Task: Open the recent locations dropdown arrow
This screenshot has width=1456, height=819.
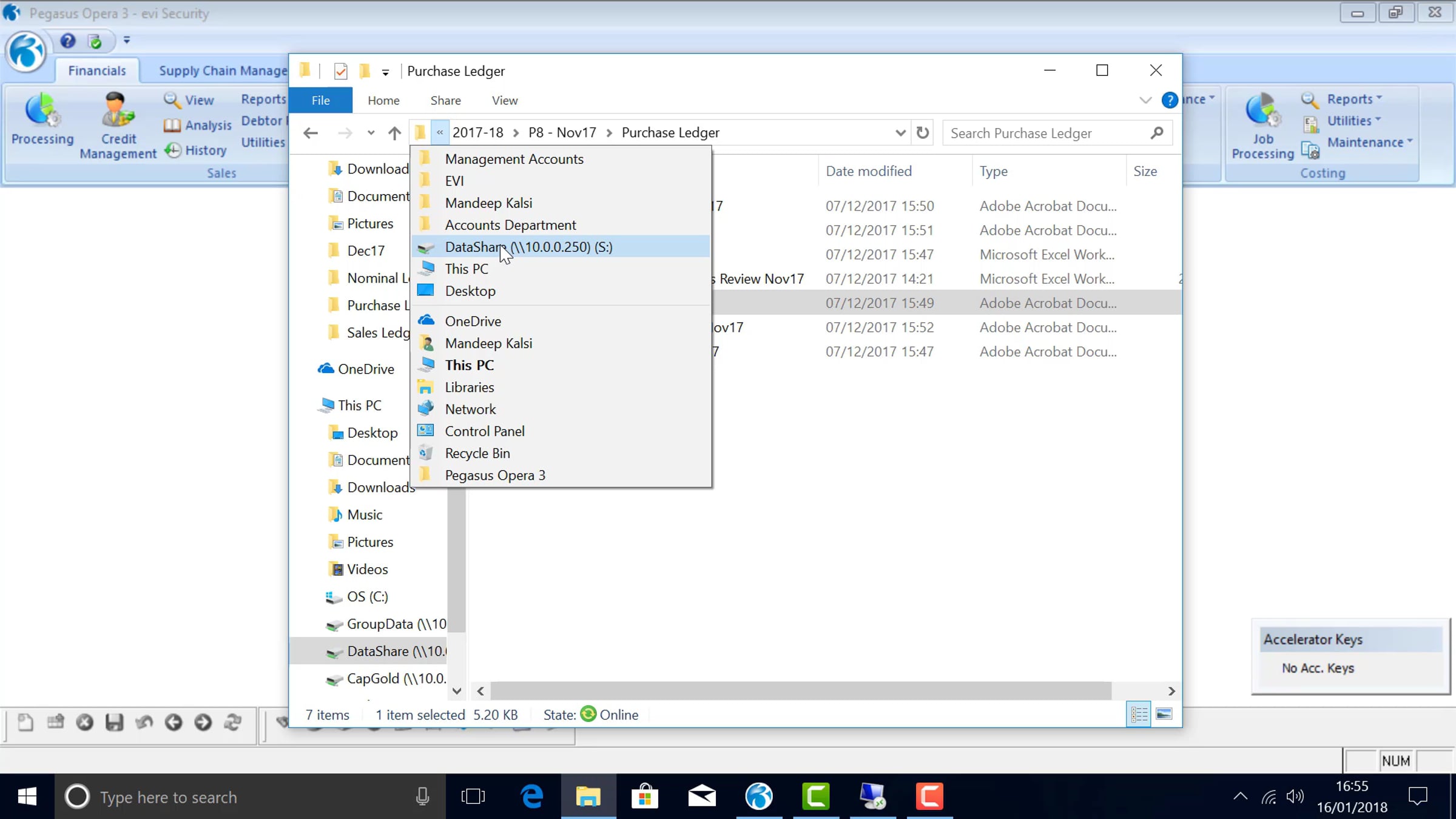Action: click(x=371, y=133)
